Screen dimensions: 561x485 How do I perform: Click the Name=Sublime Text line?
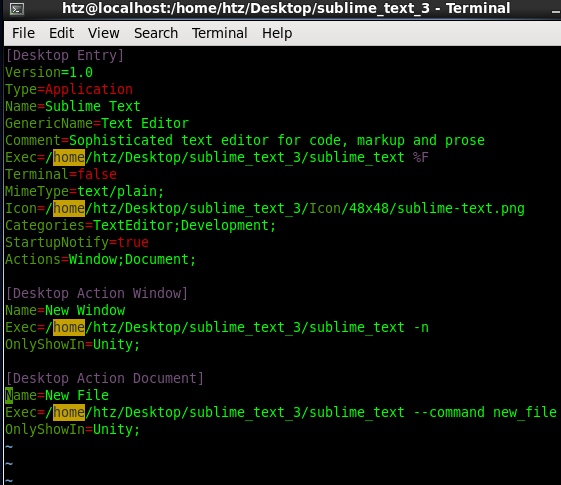pyautogui.click(x=73, y=106)
